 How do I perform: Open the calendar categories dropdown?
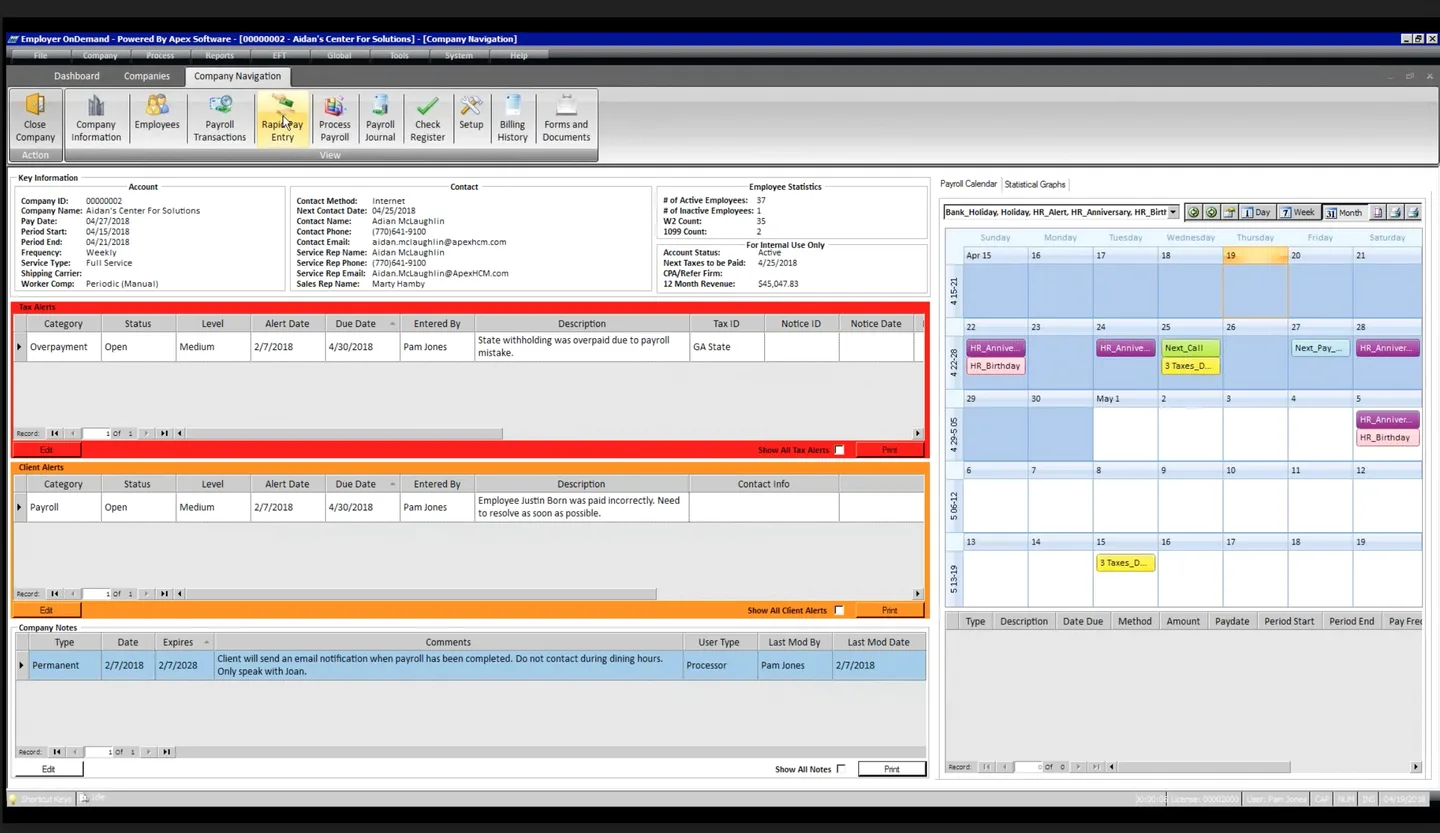(x=1173, y=211)
